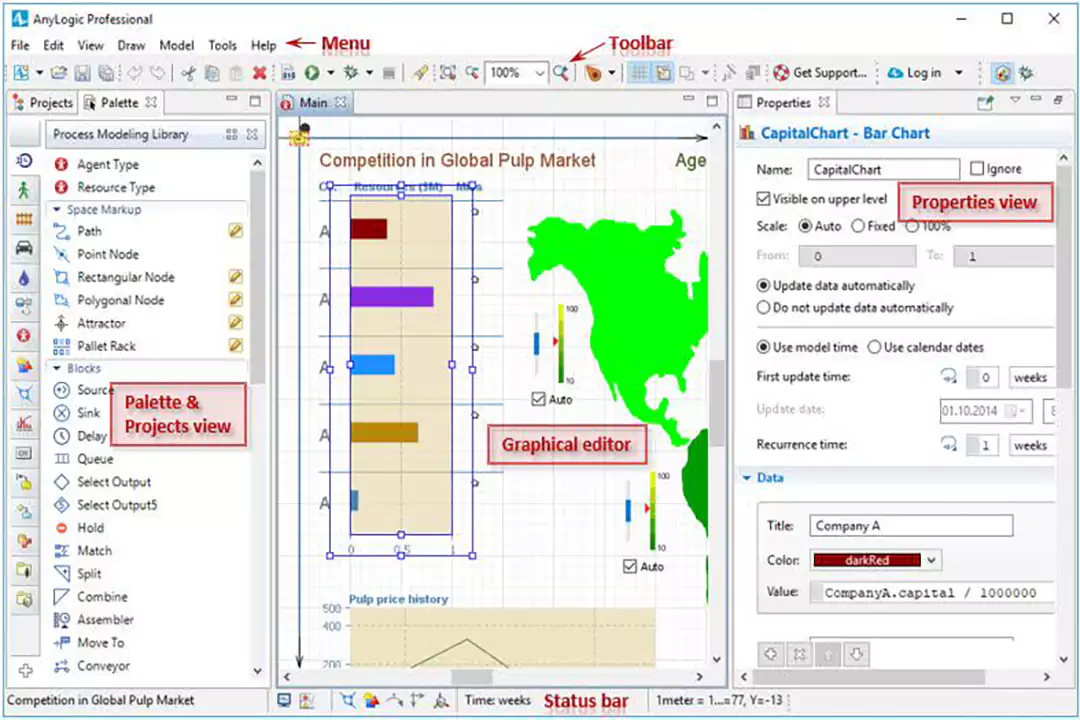1080x720 pixels.
Task: Open the Draw menu
Action: (x=131, y=45)
